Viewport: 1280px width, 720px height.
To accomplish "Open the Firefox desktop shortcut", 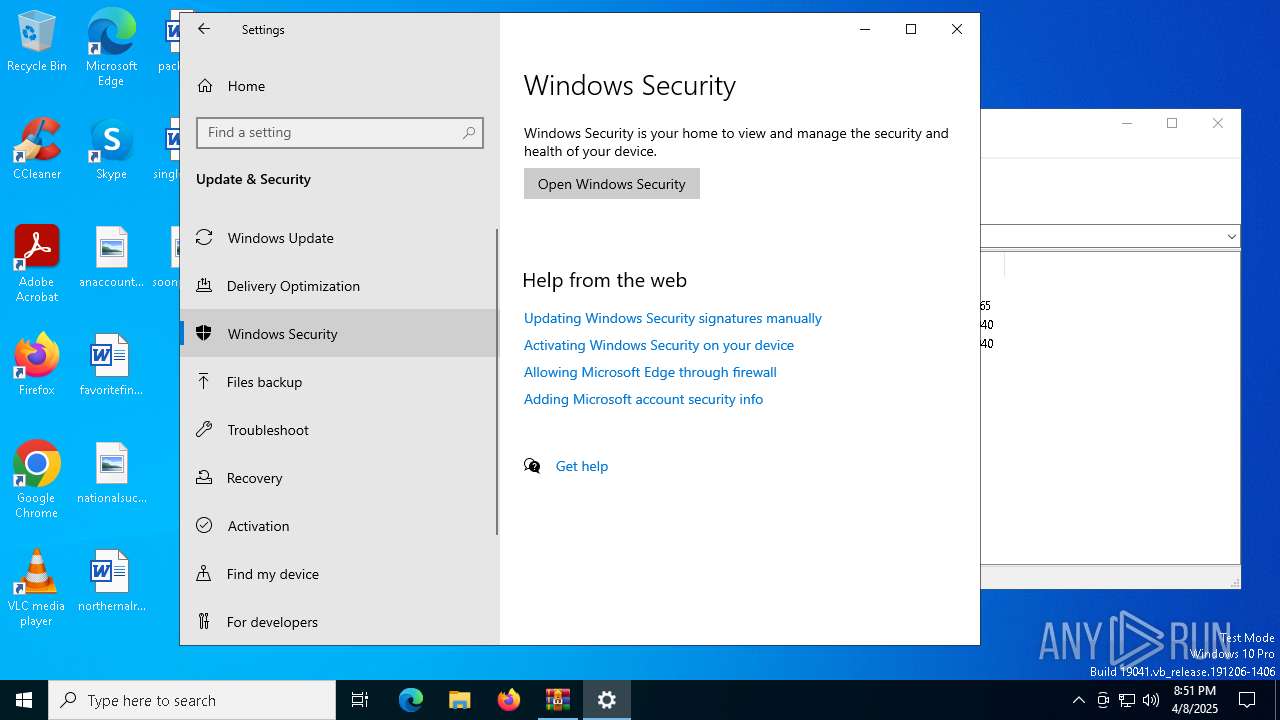I will click(37, 365).
